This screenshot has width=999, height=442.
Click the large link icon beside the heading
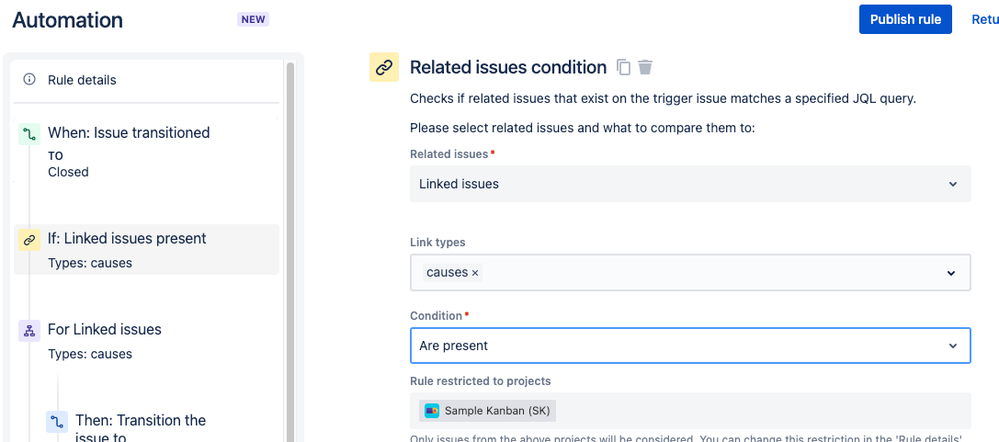(384, 67)
